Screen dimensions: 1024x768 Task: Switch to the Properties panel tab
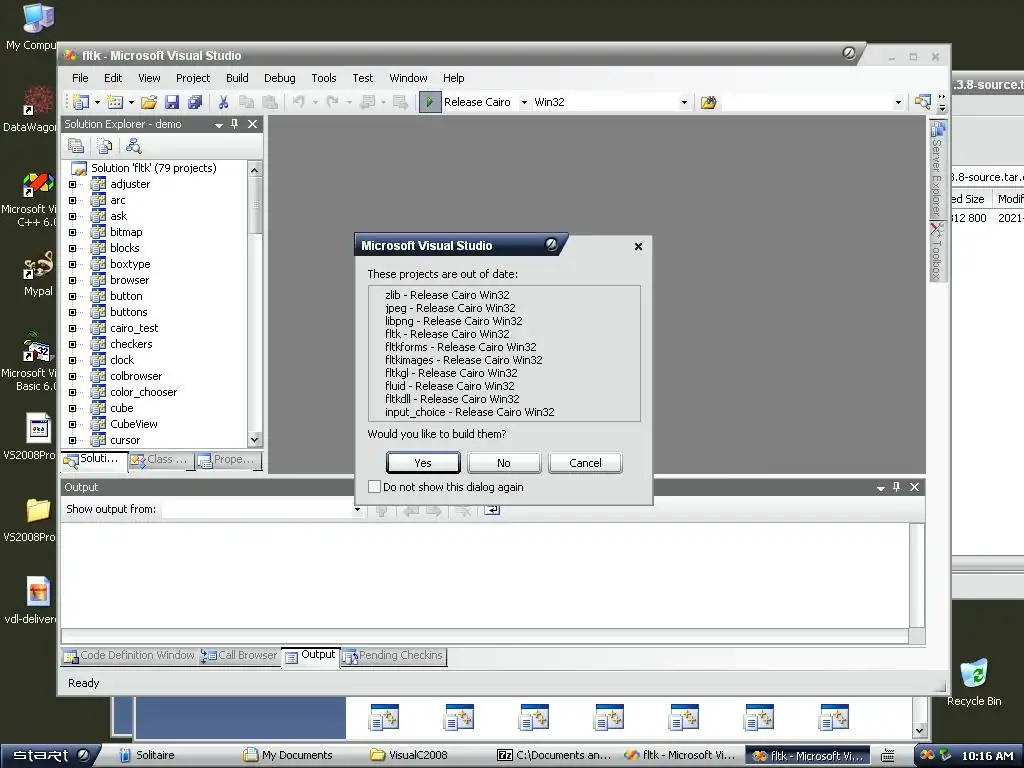click(227, 460)
